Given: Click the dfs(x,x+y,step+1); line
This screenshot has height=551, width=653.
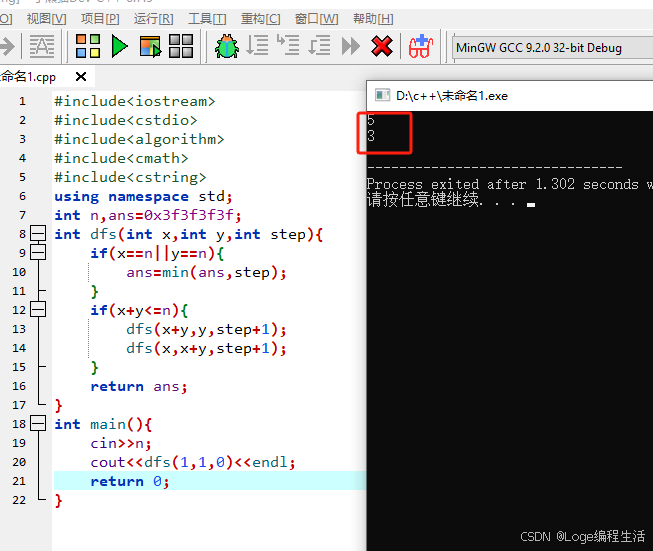Looking at the screenshot, I should tap(206, 348).
